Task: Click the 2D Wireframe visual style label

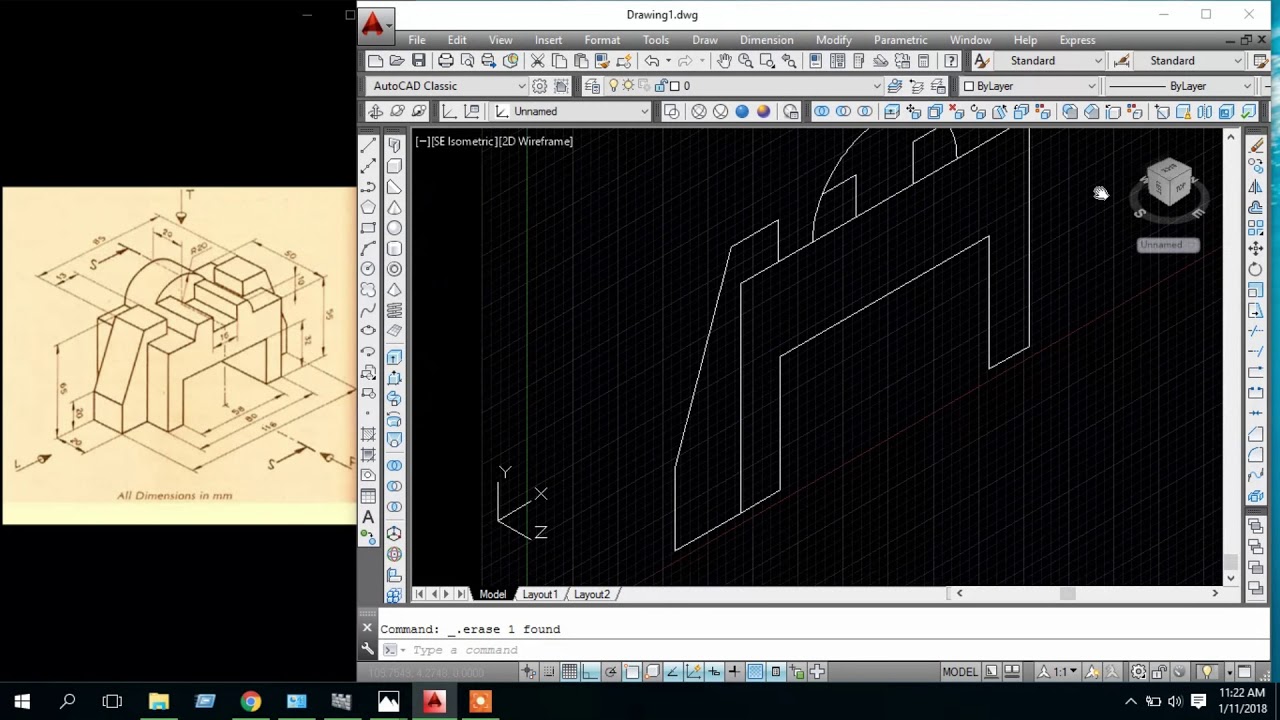Action: tap(536, 142)
